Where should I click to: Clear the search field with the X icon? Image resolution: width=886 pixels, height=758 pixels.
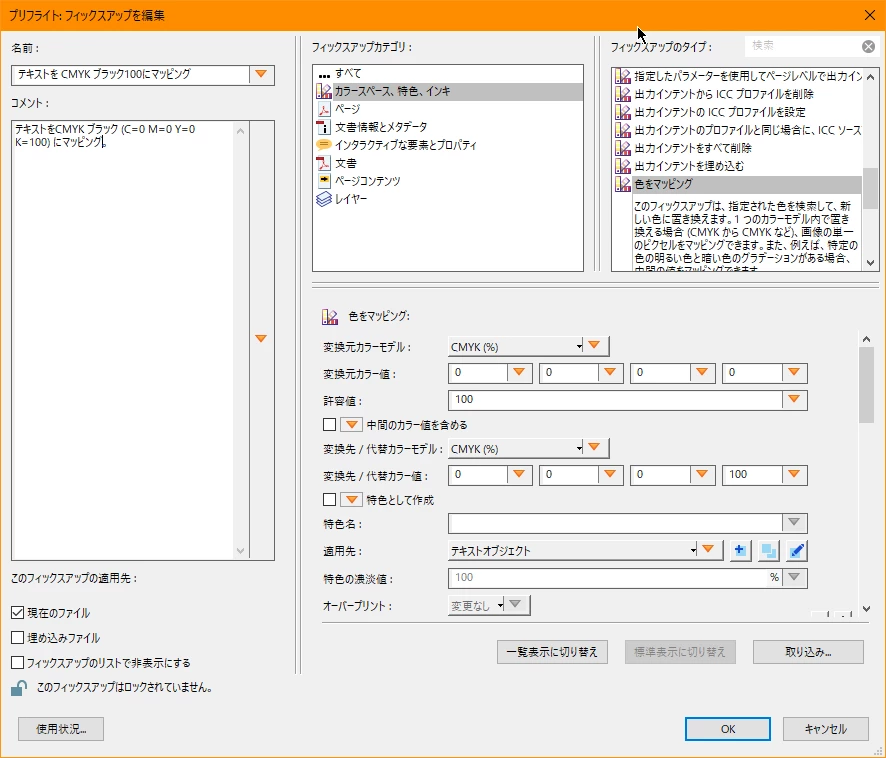[868, 46]
